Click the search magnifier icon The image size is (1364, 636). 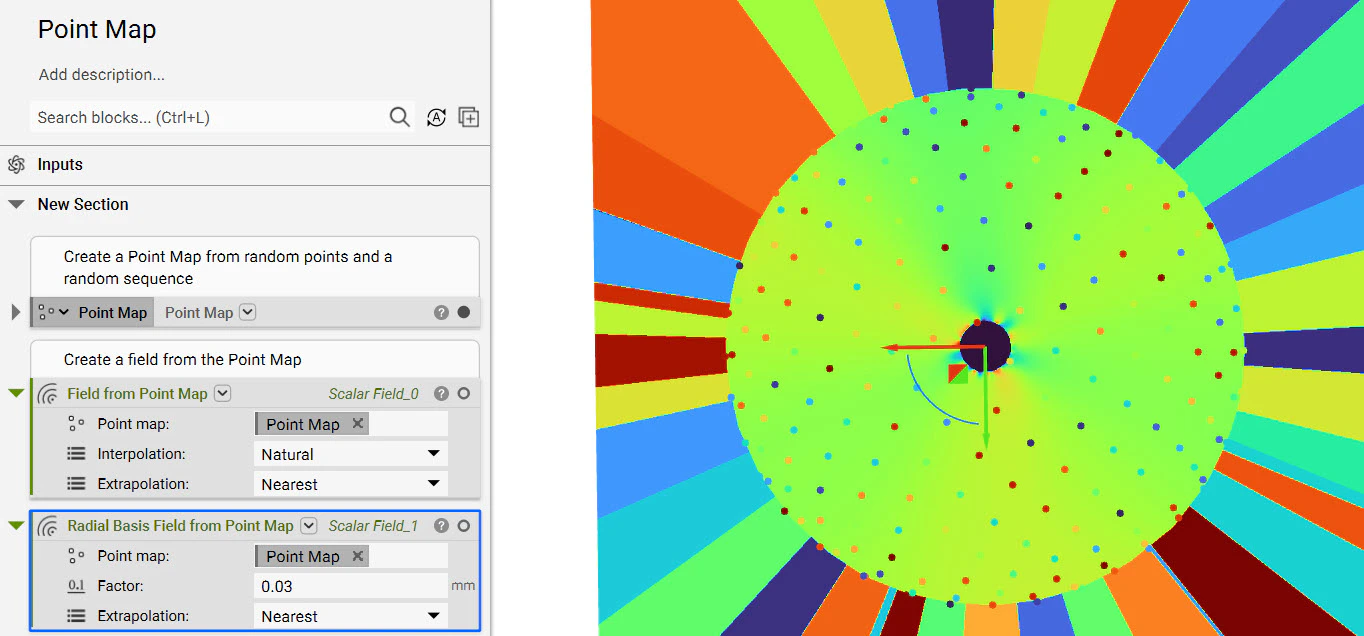(x=399, y=117)
